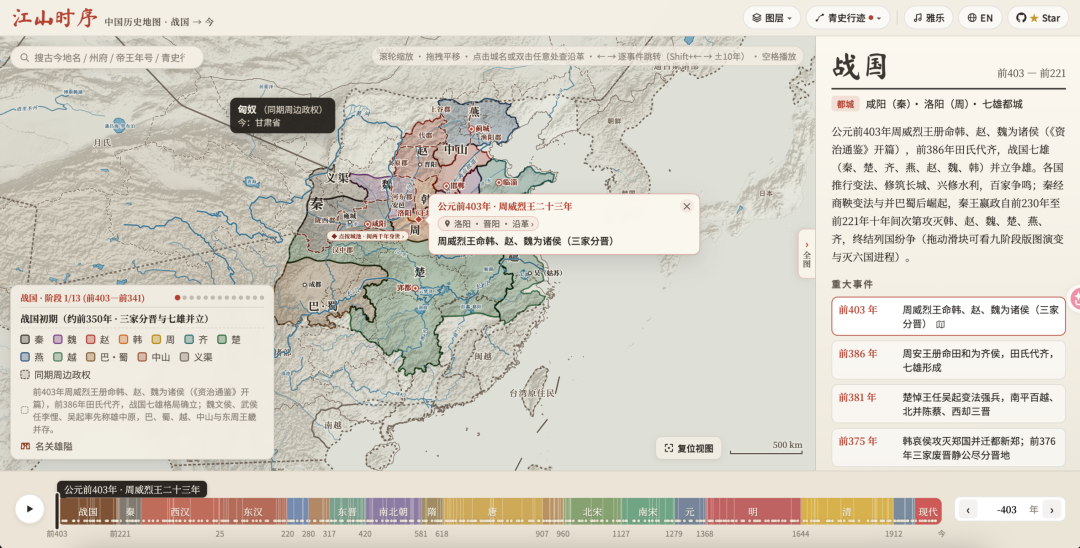Click the 名关雄隘 passes legend item

click(x=47, y=446)
